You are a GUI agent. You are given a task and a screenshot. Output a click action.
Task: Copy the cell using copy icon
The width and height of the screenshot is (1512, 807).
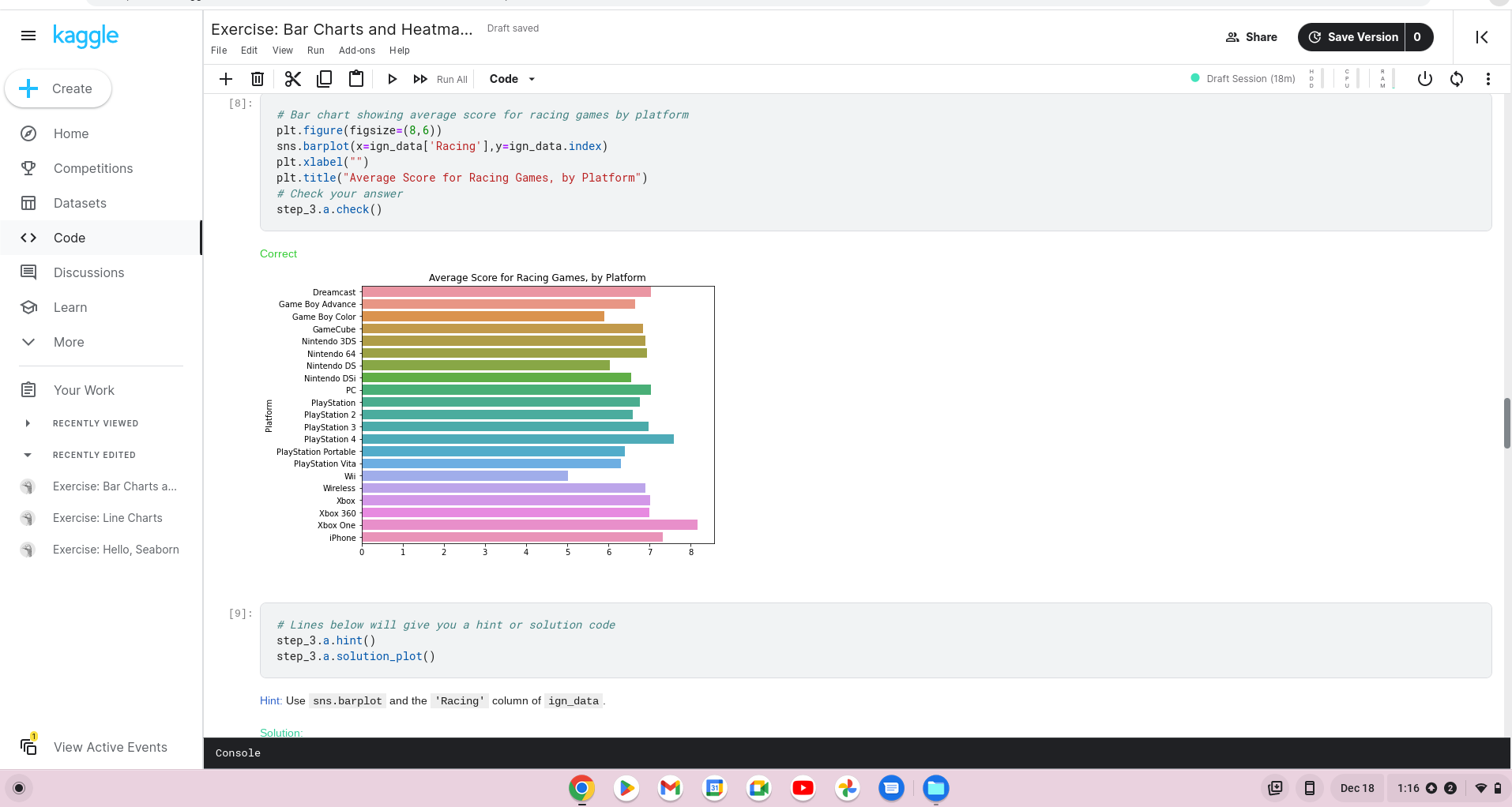(325, 79)
